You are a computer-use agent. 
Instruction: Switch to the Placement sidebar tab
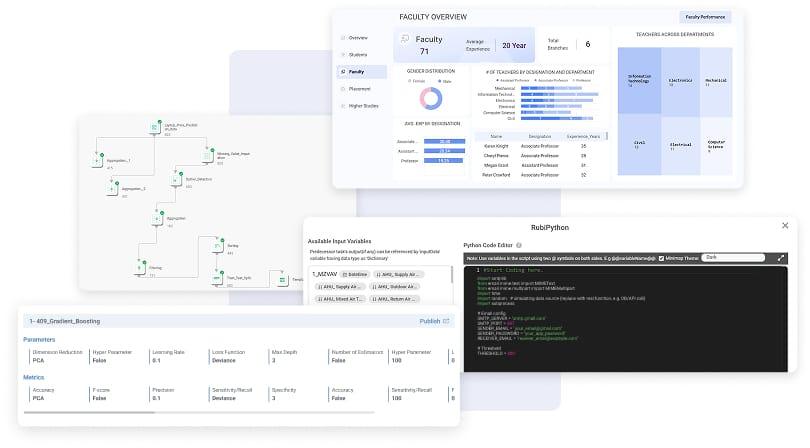pyautogui.click(x=360, y=88)
